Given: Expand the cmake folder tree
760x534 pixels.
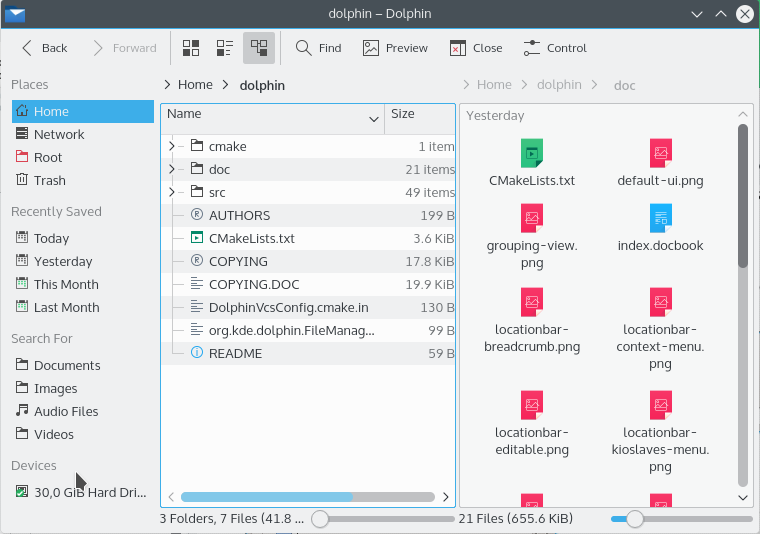Looking at the screenshot, I should (x=172, y=146).
